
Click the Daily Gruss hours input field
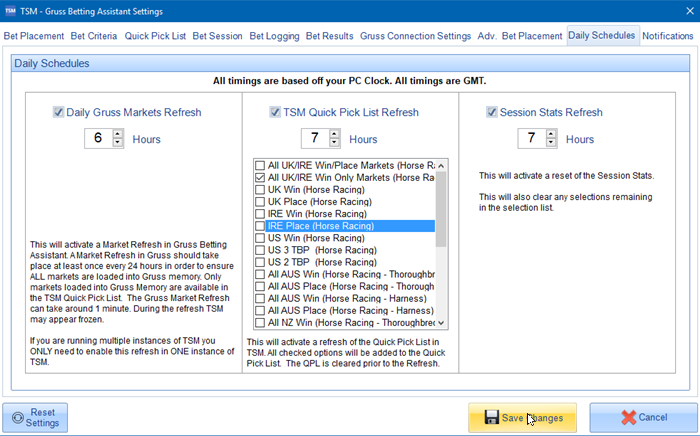click(98, 139)
